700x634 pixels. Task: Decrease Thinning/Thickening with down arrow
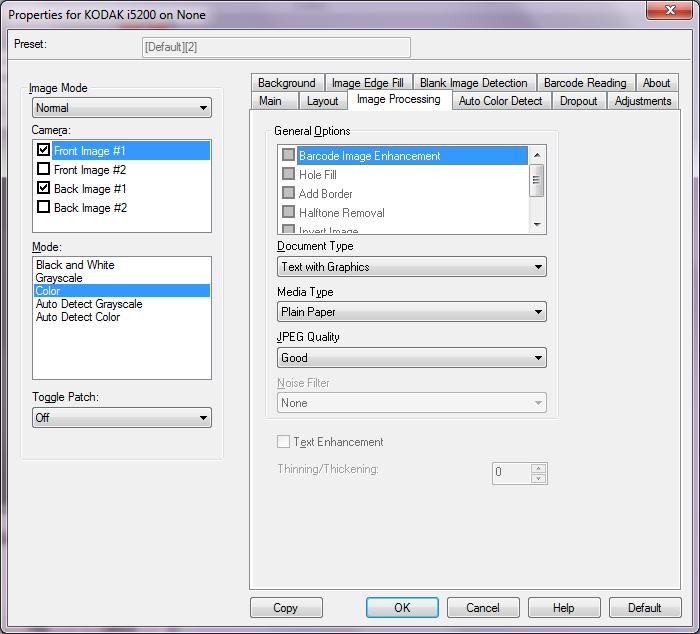point(538,479)
